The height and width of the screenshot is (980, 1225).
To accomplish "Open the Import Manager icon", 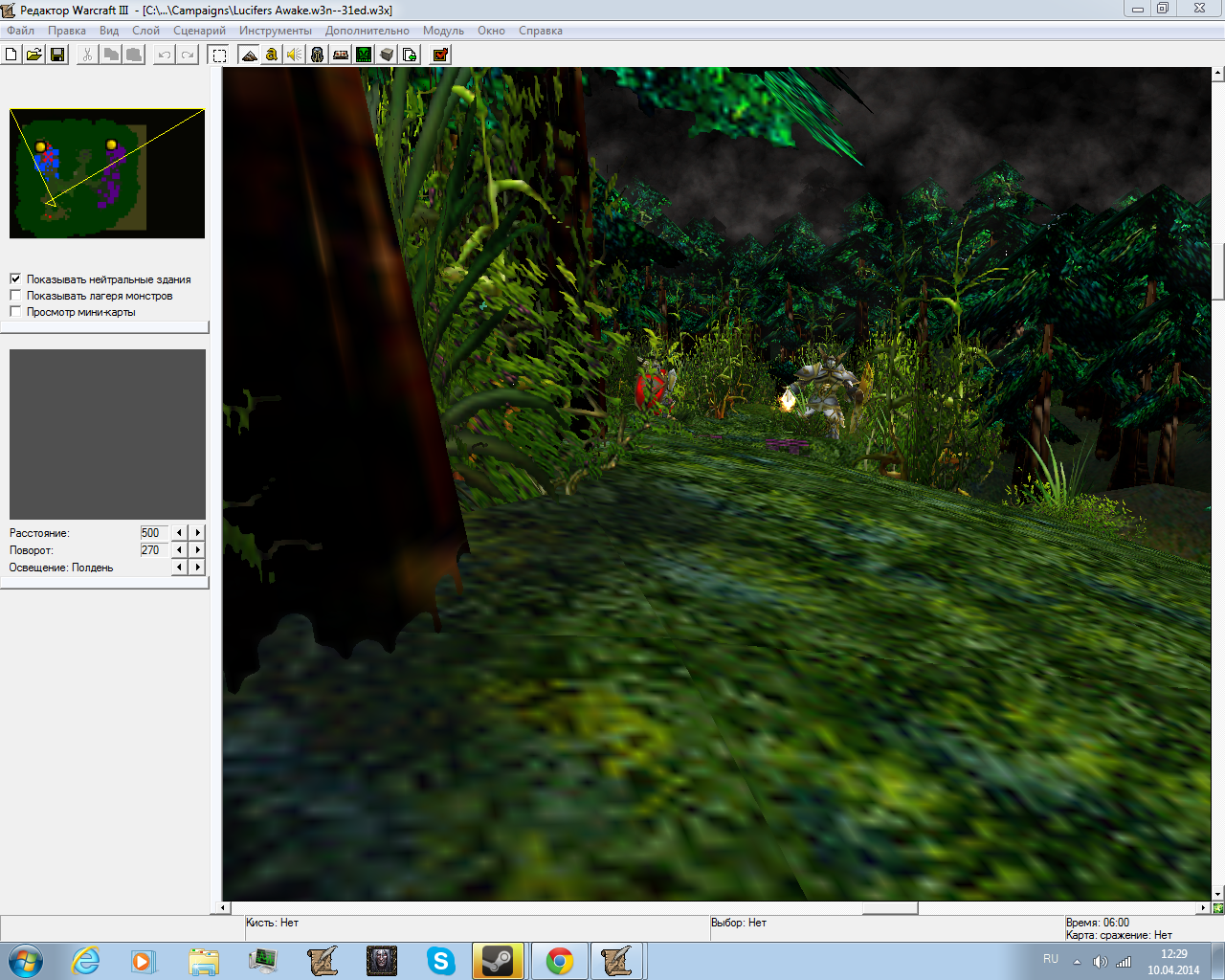I will (410, 55).
